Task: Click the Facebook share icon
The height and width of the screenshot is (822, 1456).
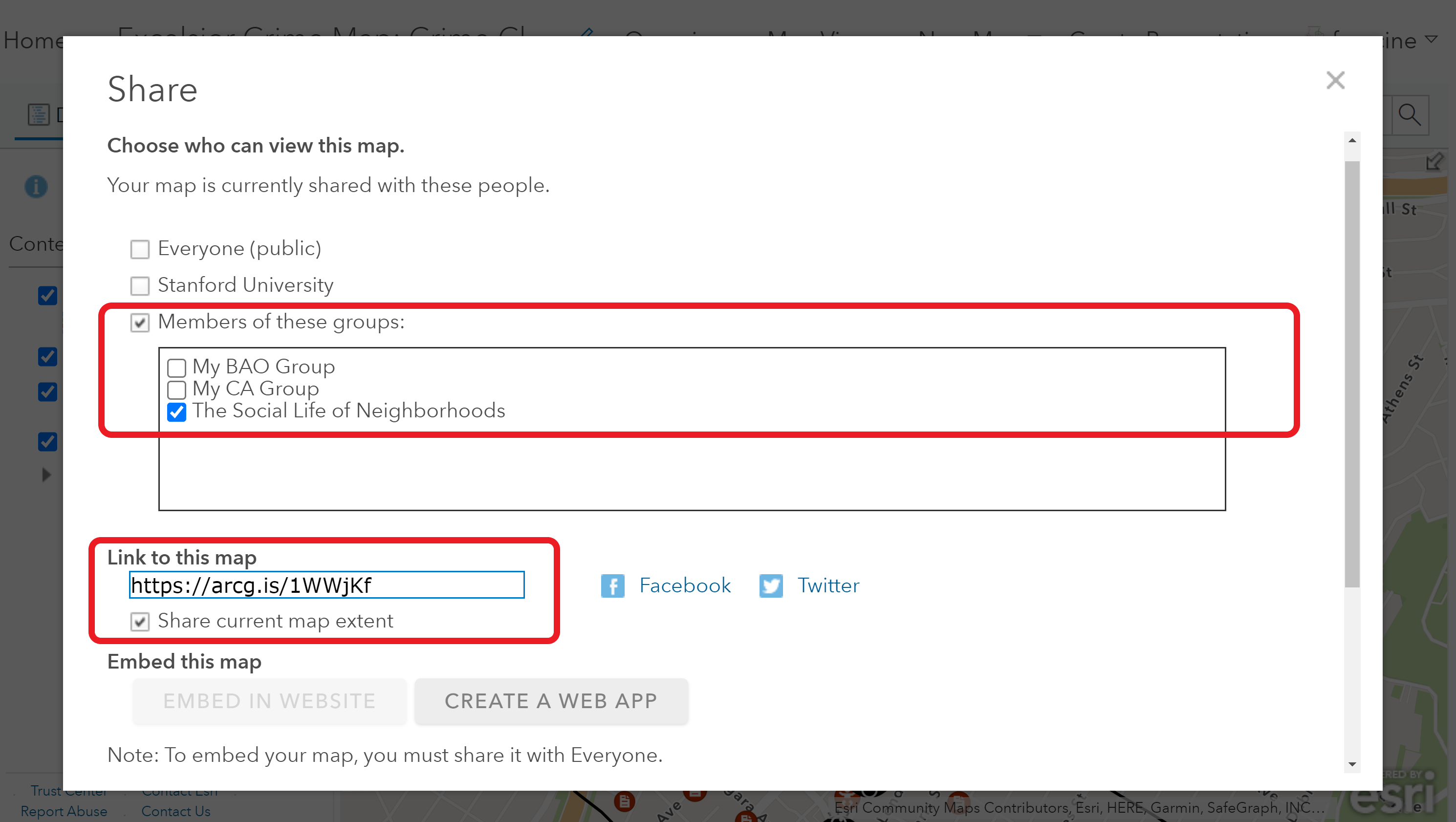Action: [612, 585]
